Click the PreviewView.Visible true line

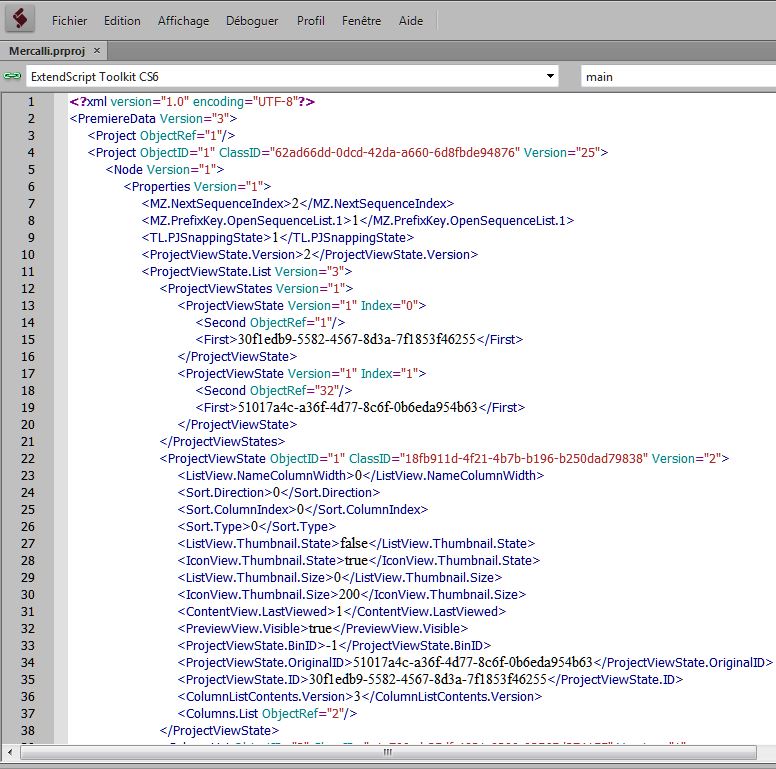coord(323,628)
